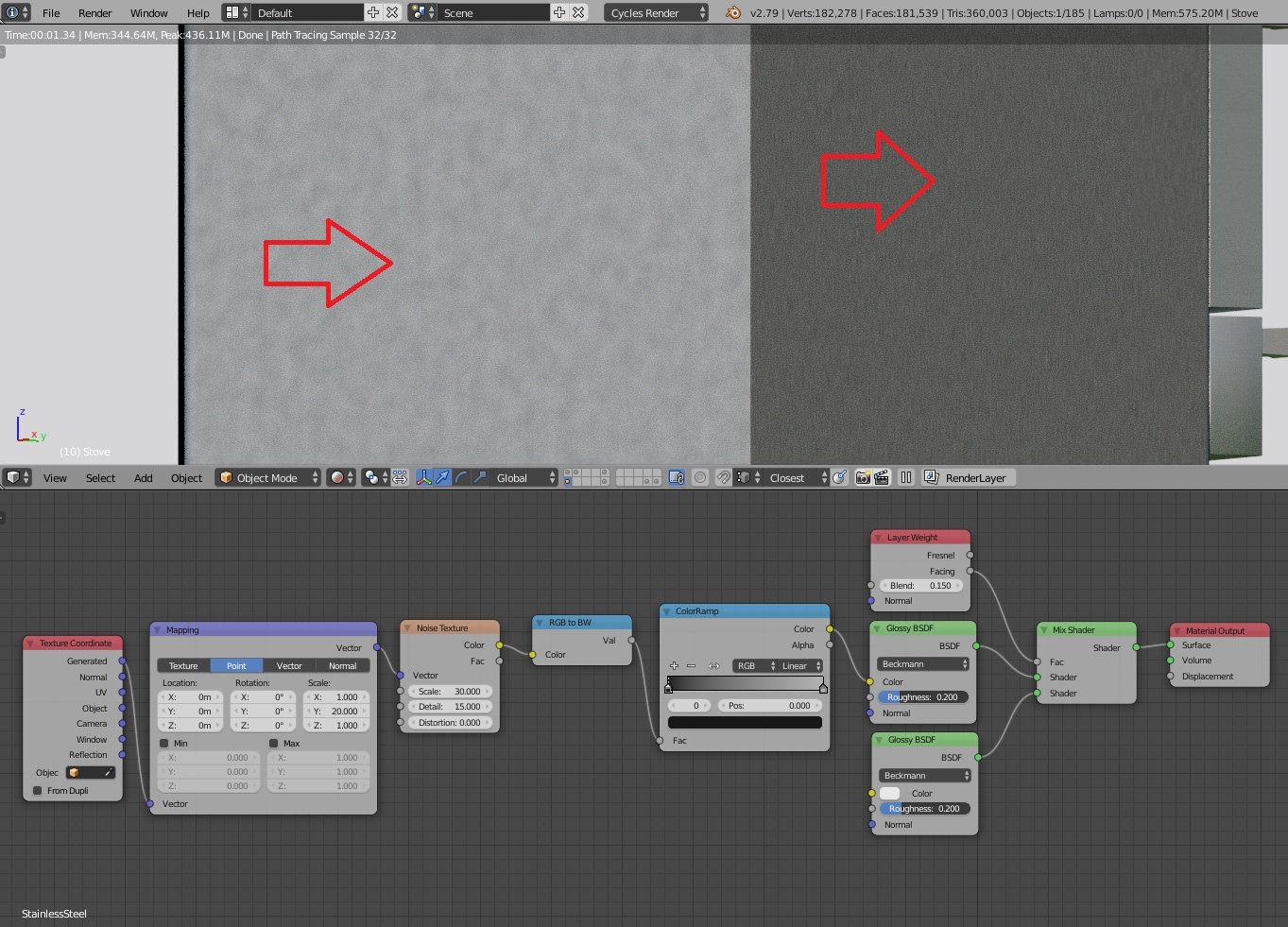Delete the current Scene

coord(578,12)
